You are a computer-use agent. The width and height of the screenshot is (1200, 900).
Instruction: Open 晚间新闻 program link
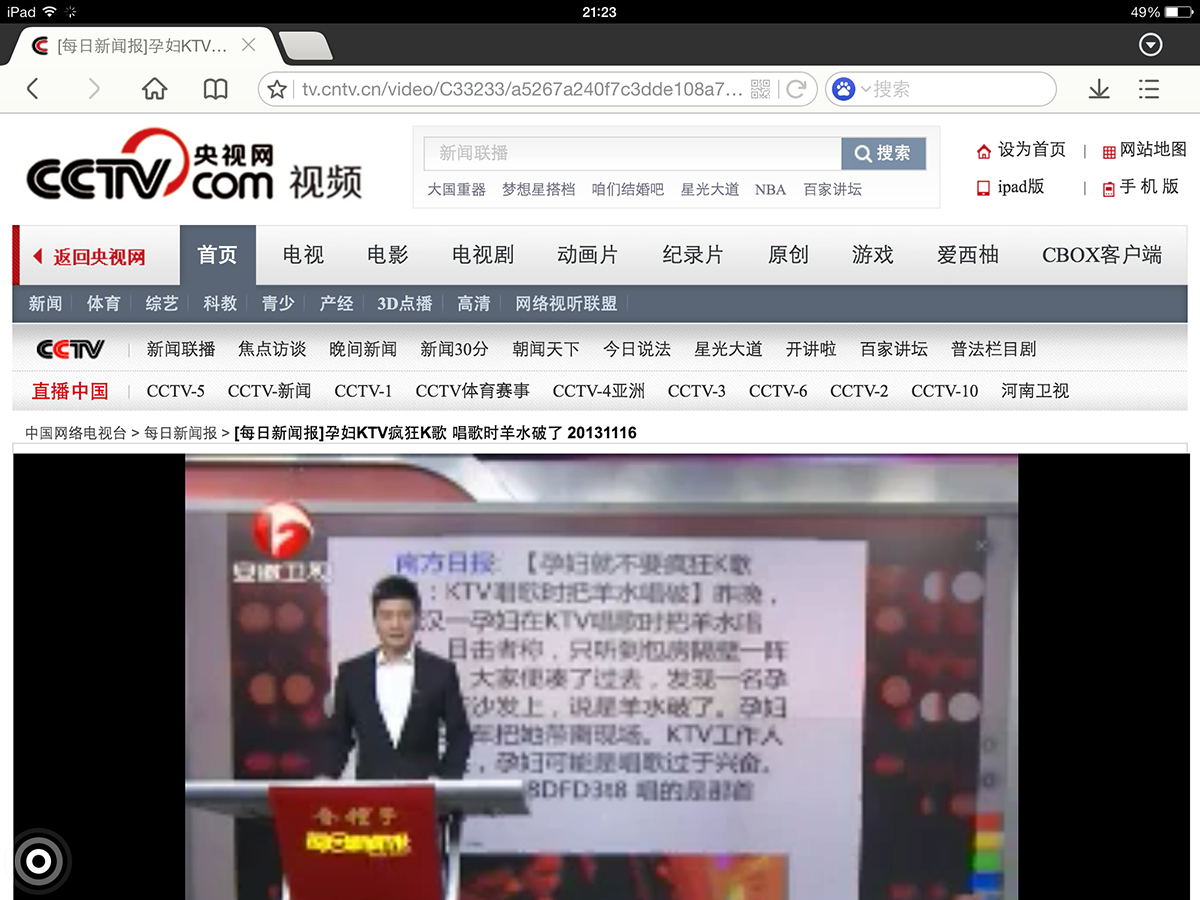click(x=363, y=349)
